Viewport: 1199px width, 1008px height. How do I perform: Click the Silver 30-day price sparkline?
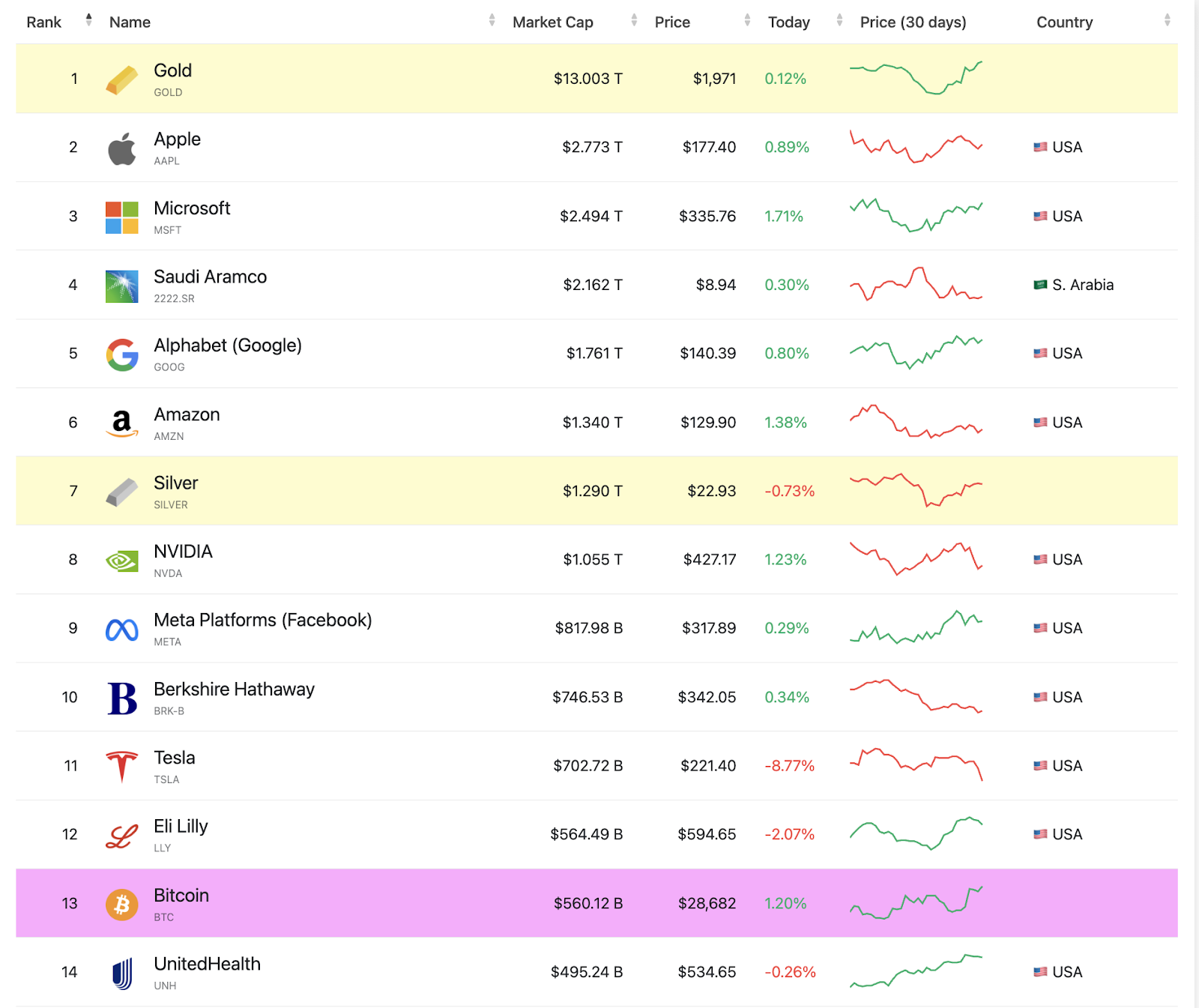[916, 490]
